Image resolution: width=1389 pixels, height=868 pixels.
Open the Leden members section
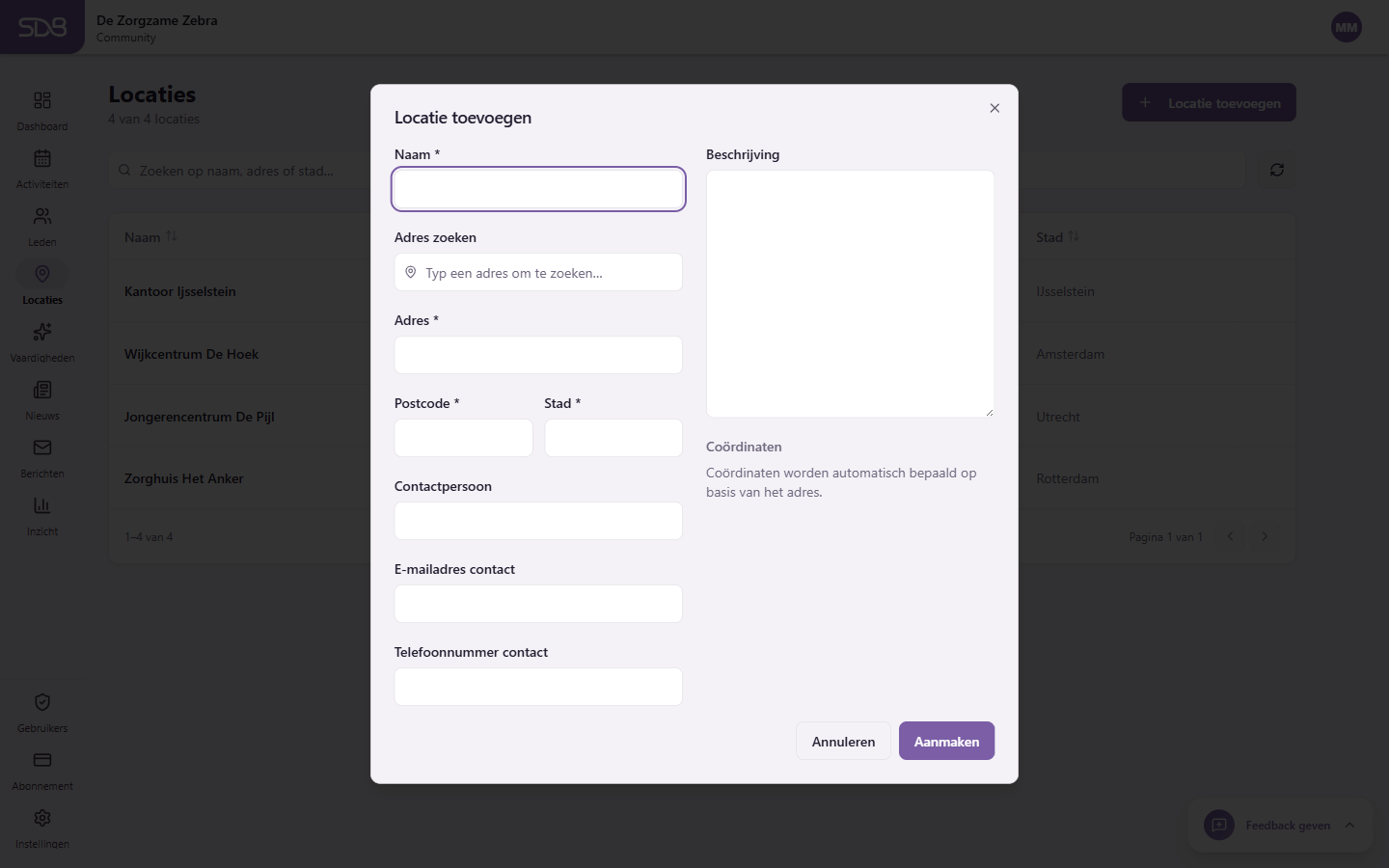[x=42, y=225]
